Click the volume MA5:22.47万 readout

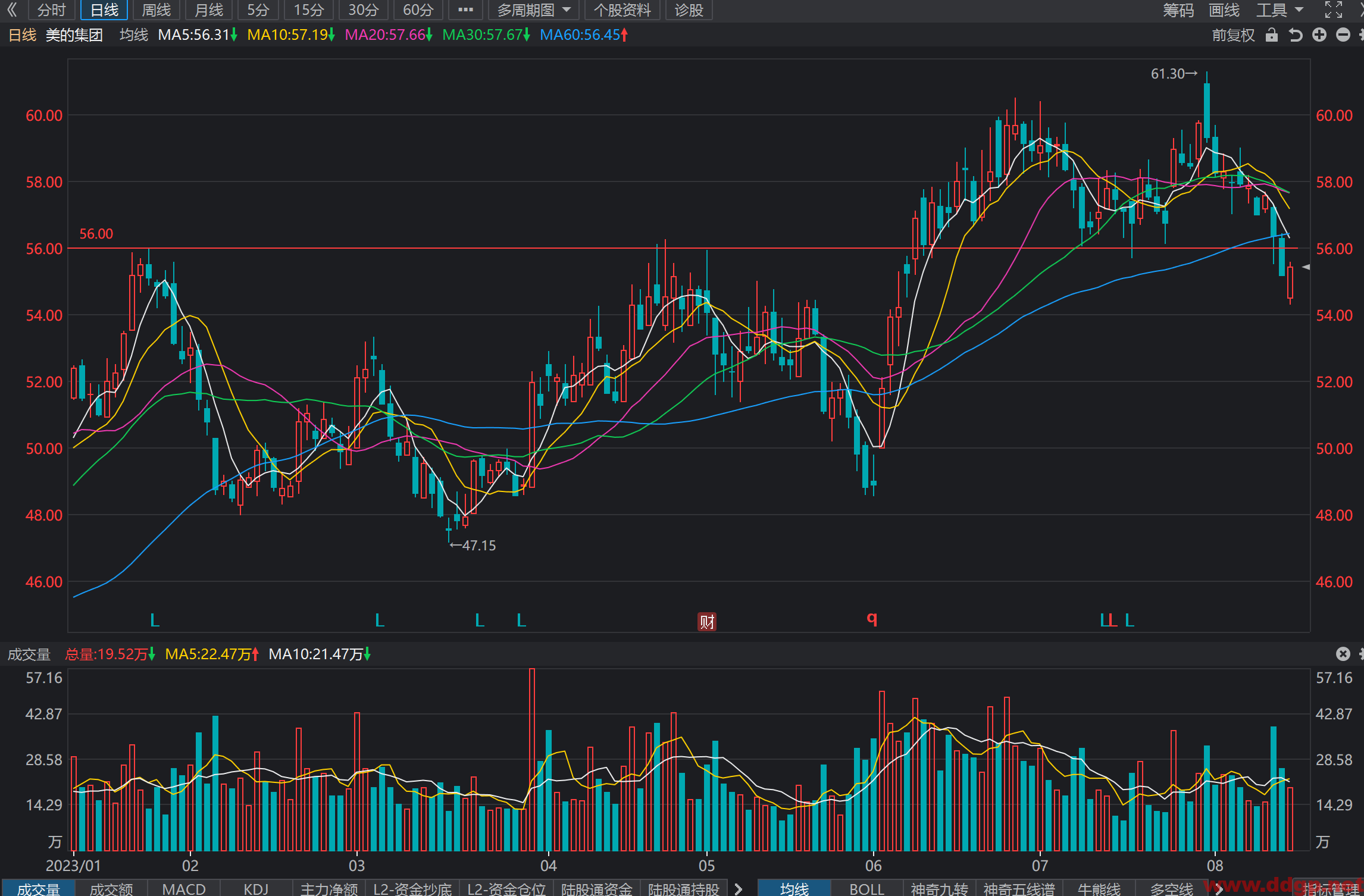point(212,654)
